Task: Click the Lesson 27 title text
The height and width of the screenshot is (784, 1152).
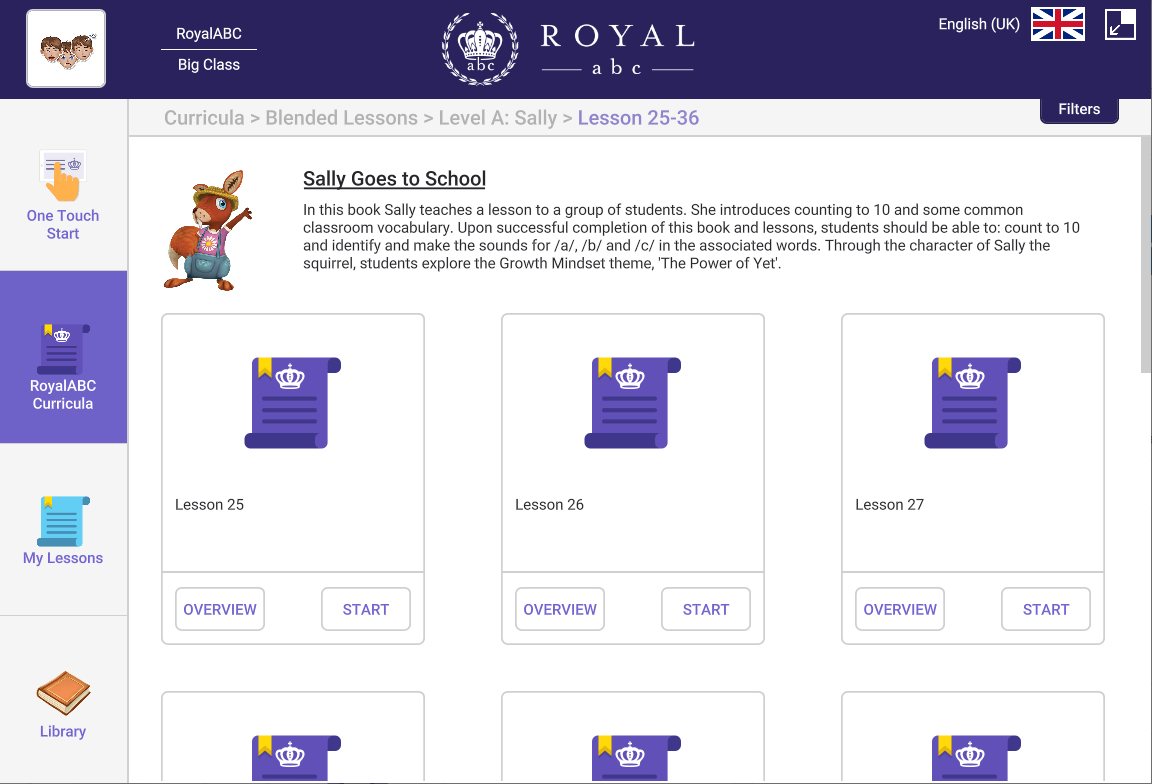Action: coord(890,505)
